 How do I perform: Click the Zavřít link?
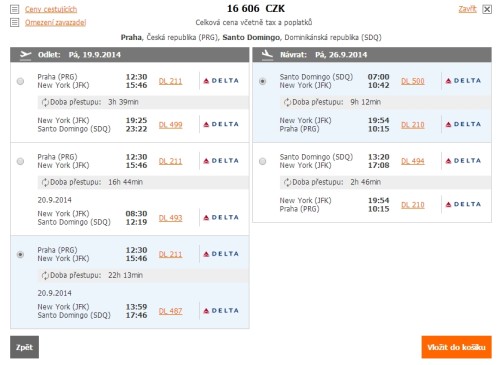click(x=467, y=9)
